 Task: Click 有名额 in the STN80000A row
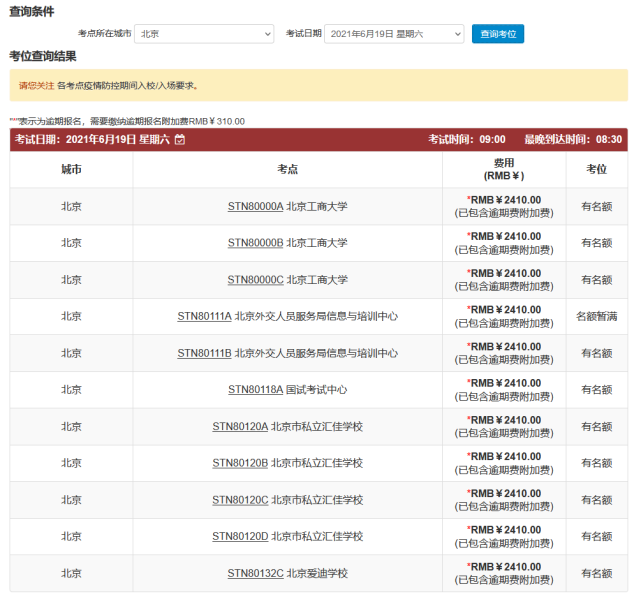(597, 206)
